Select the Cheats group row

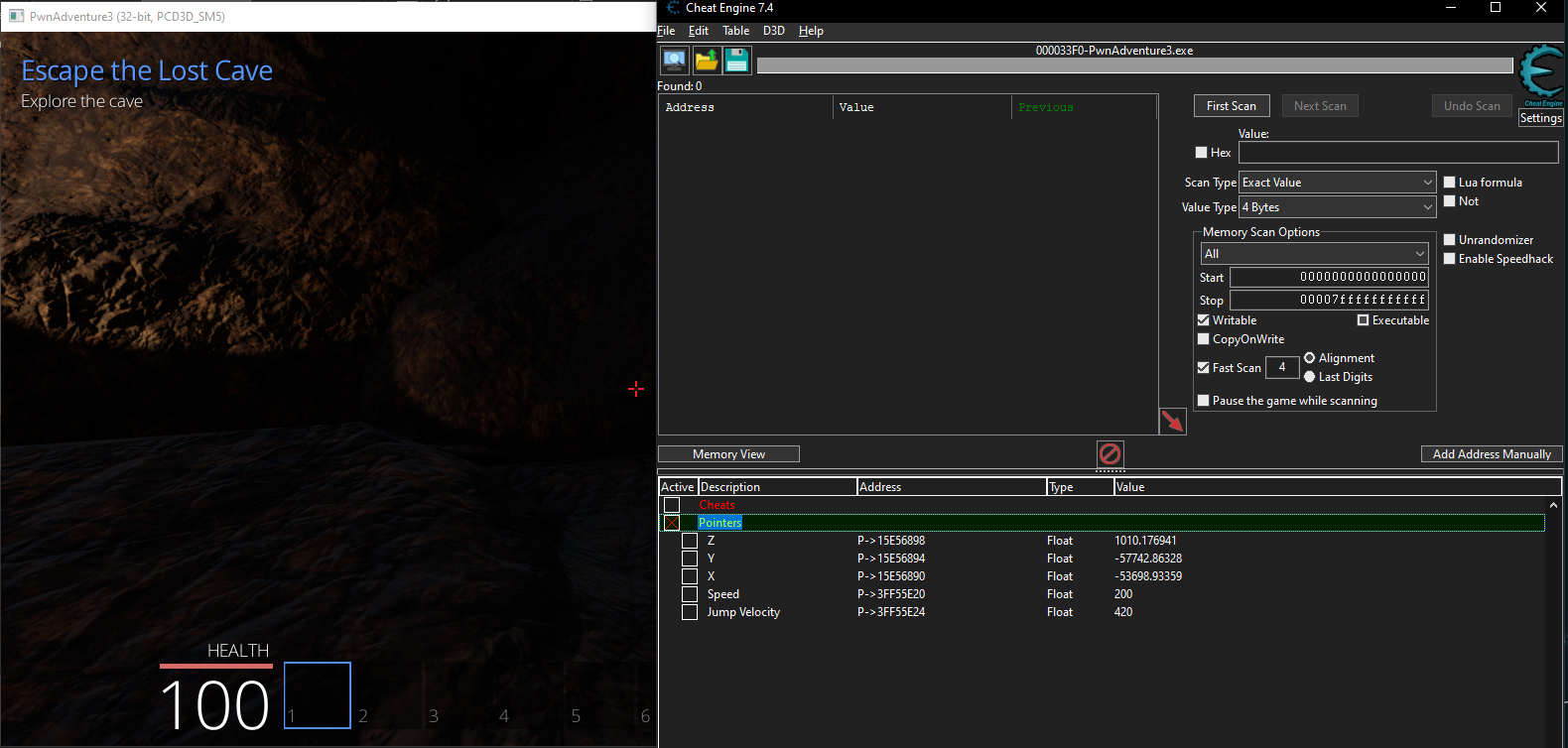point(1102,505)
